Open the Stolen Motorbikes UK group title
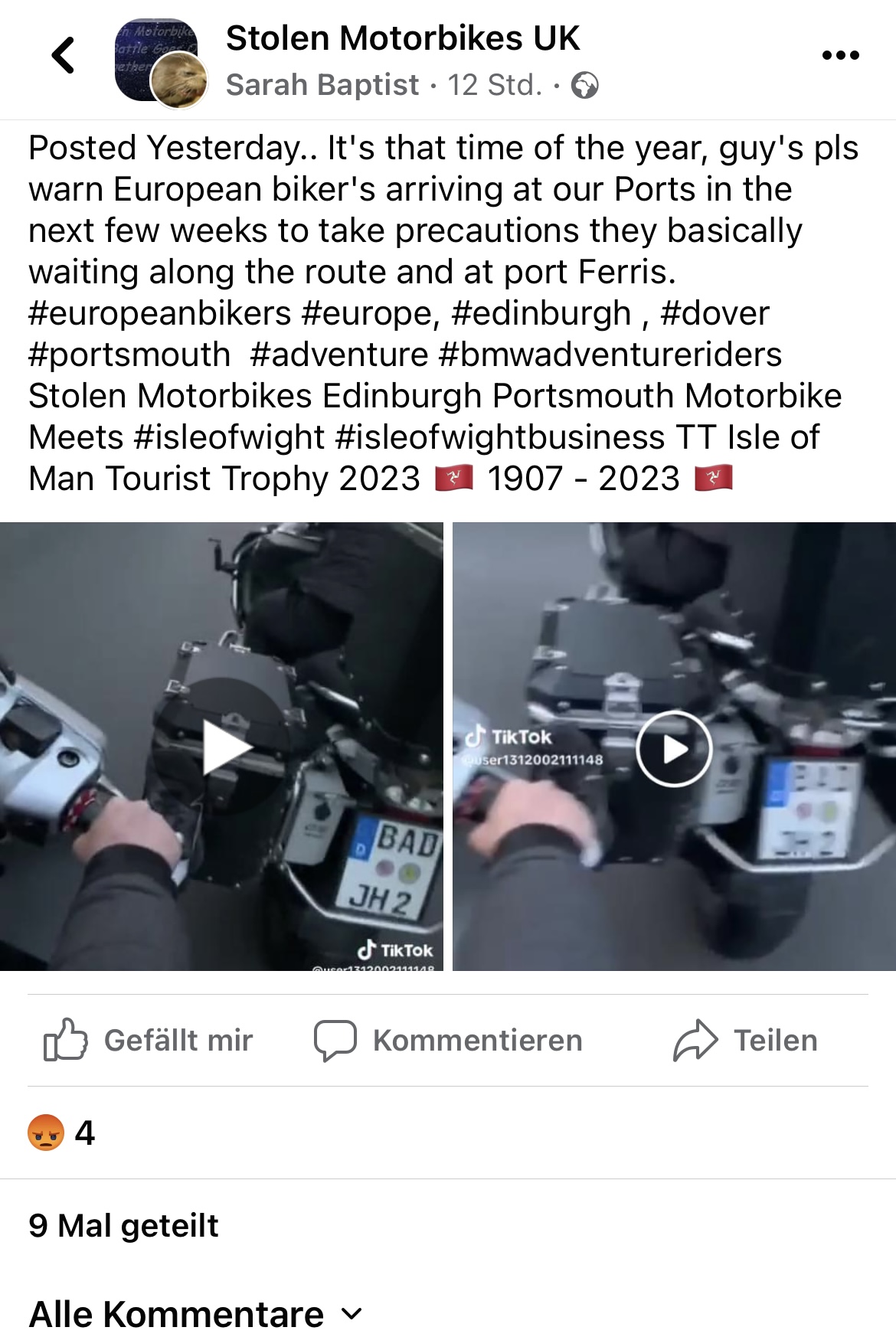The image size is (896, 1337). coord(403,38)
